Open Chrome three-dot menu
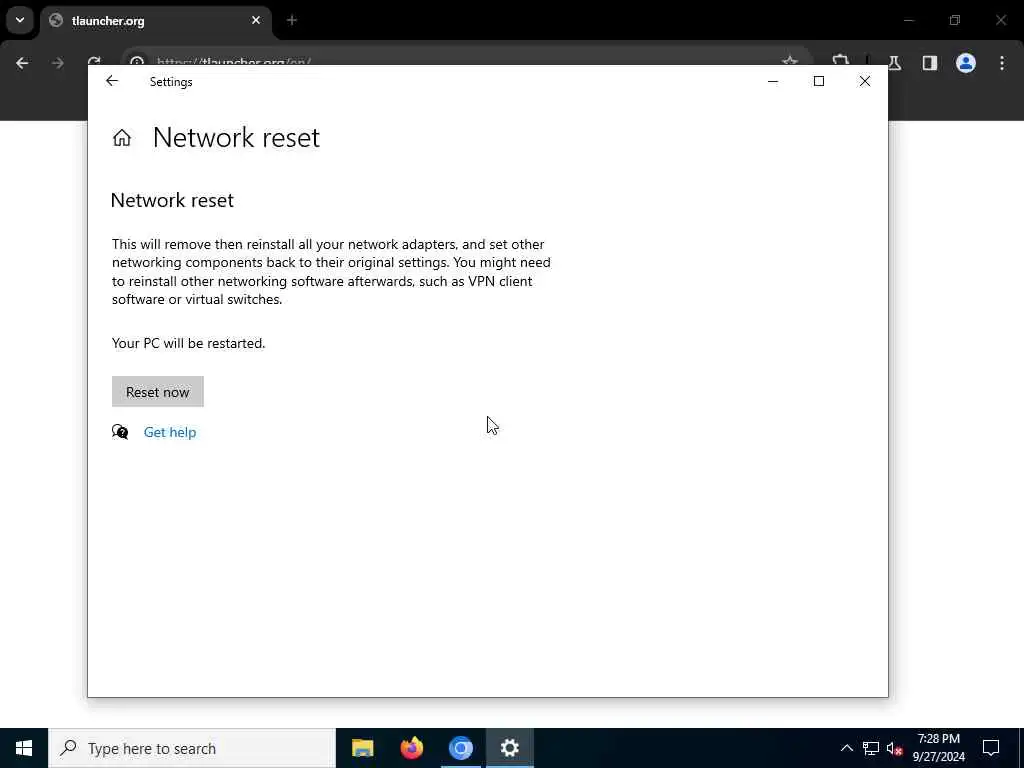 pyautogui.click(x=1002, y=63)
